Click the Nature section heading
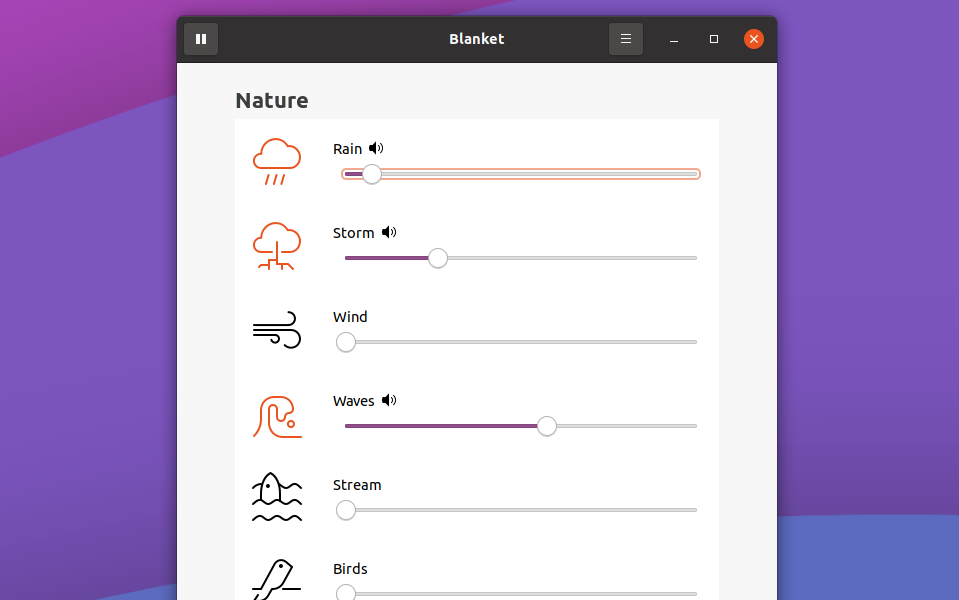 click(x=272, y=100)
